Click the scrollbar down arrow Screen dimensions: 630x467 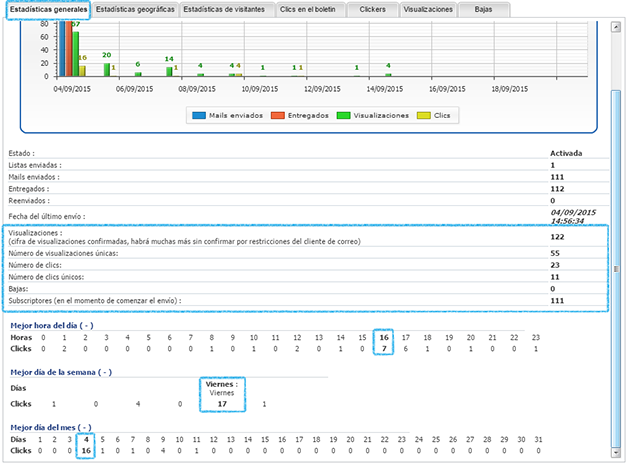point(616,453)
